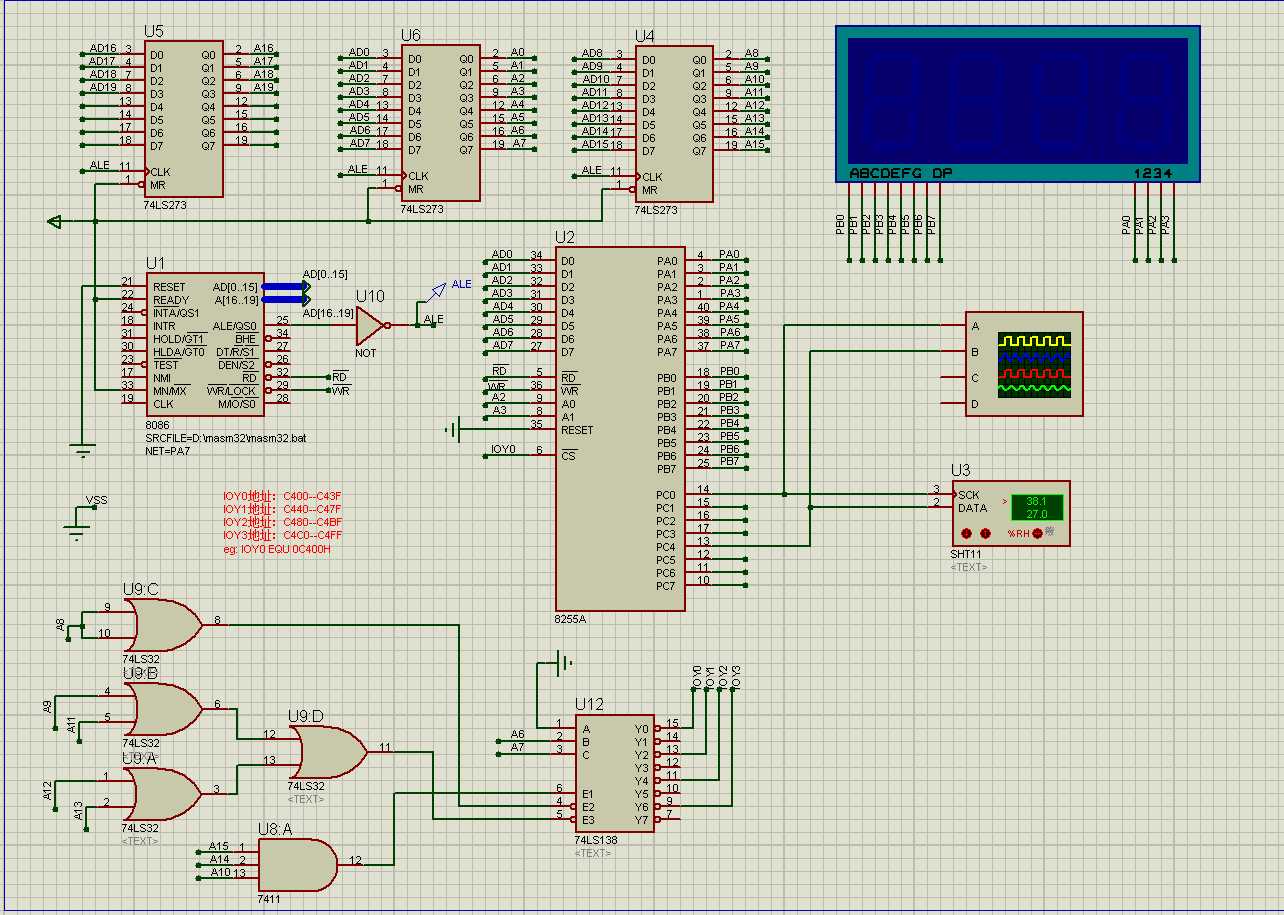This screenshot has height=915, width=1284.
Task: Click the red 'IOY0地址: C400--C43F' text
Action: coord(282,496)
